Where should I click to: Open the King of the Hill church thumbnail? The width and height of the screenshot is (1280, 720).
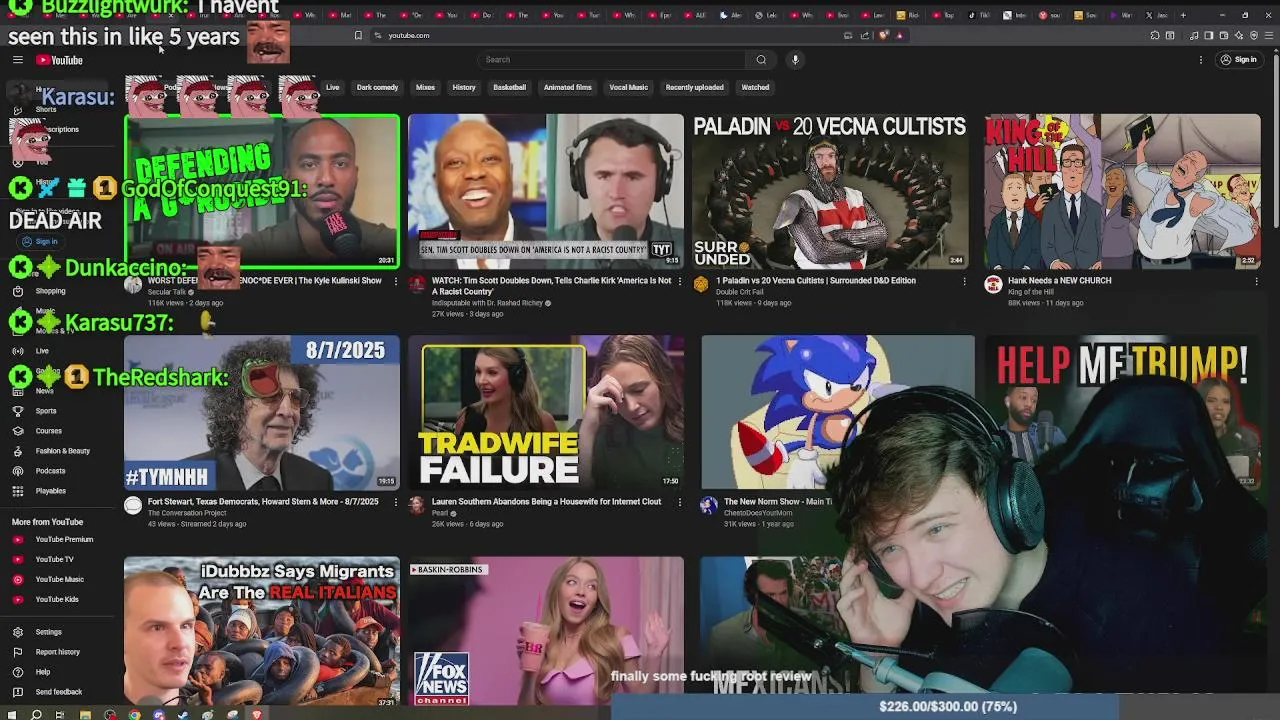pyautogui.click(x=1122, y=191)
